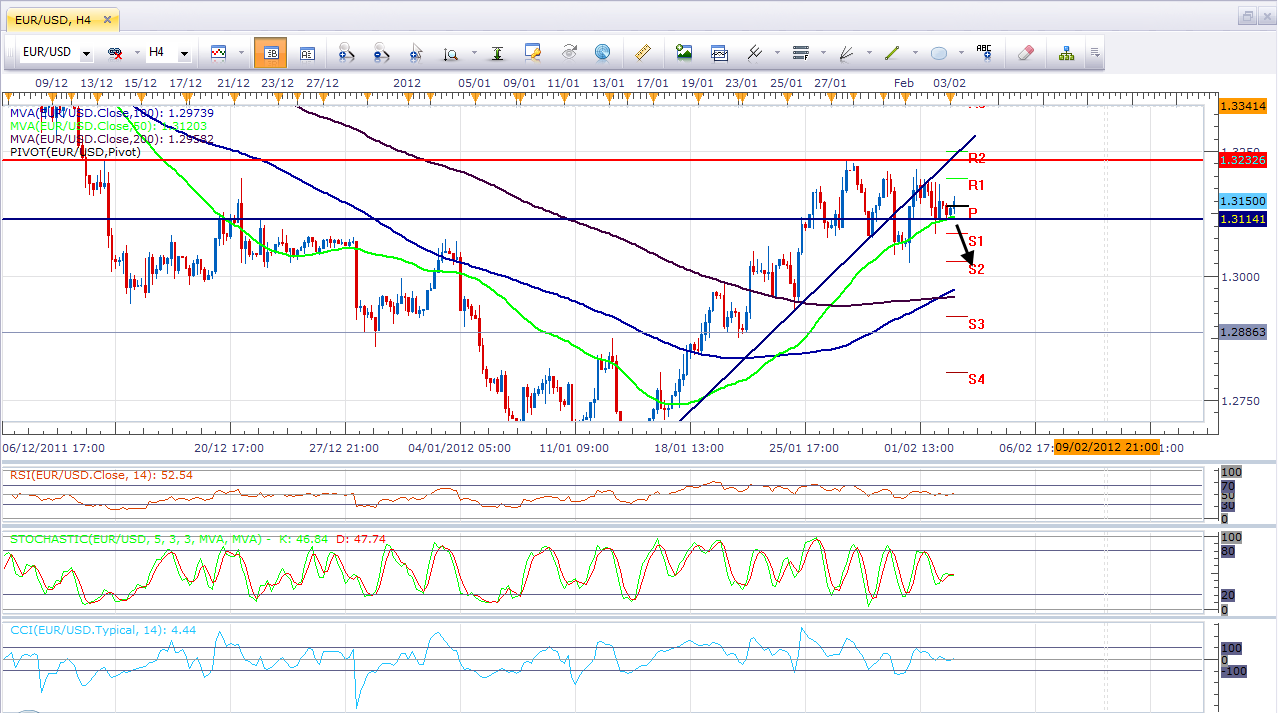The image size is (1278, 713).
Task: Open the toolbar overflow options button
Action: (1096, 53)
